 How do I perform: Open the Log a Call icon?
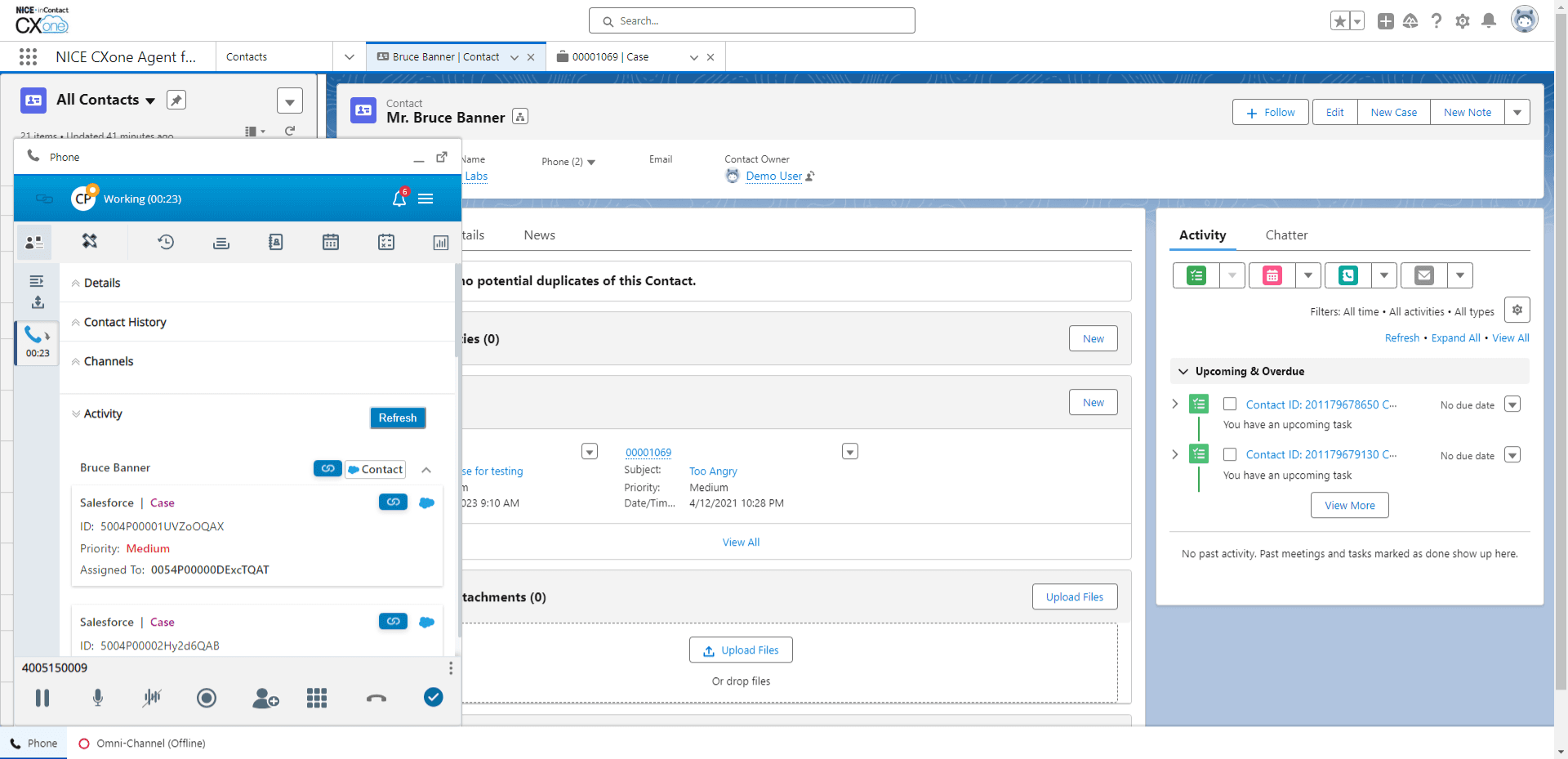coord(1348,275)
